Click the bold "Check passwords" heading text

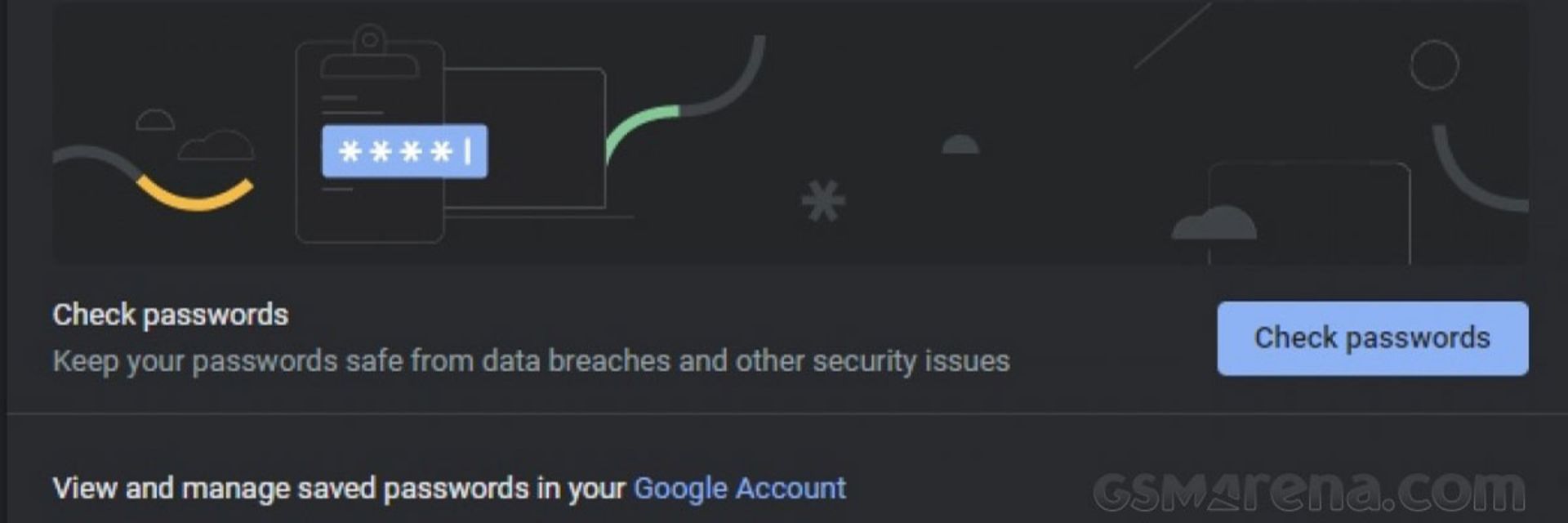(x=170, y=315)
